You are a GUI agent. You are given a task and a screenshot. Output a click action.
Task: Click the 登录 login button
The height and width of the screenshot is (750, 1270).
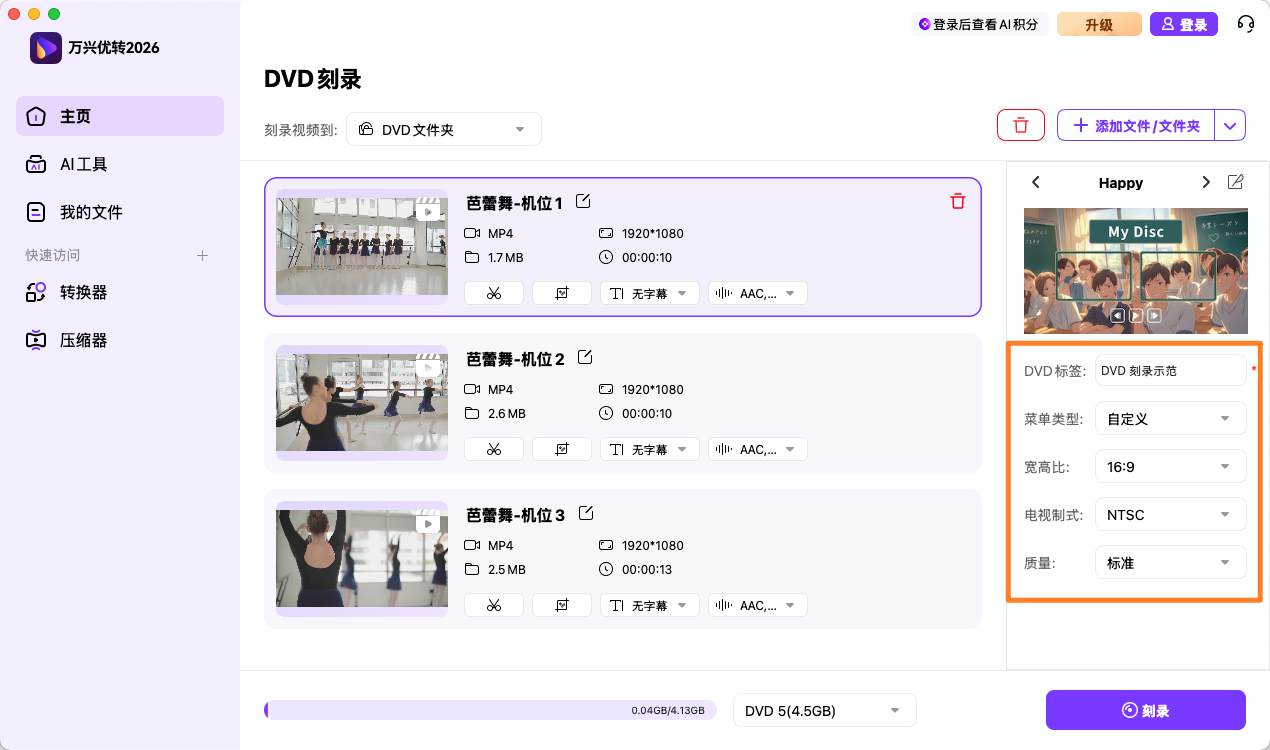tap(1184, 23)
